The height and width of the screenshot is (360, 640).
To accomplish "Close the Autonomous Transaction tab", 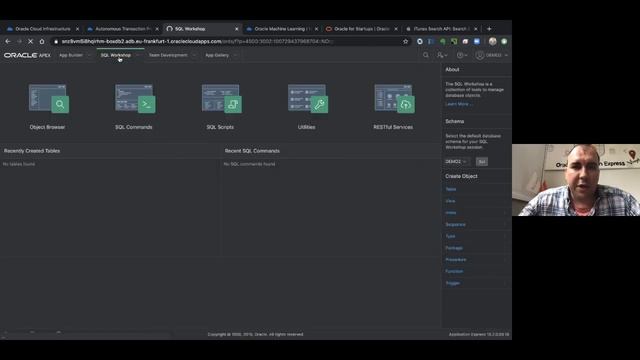I will tap(157, 29).
